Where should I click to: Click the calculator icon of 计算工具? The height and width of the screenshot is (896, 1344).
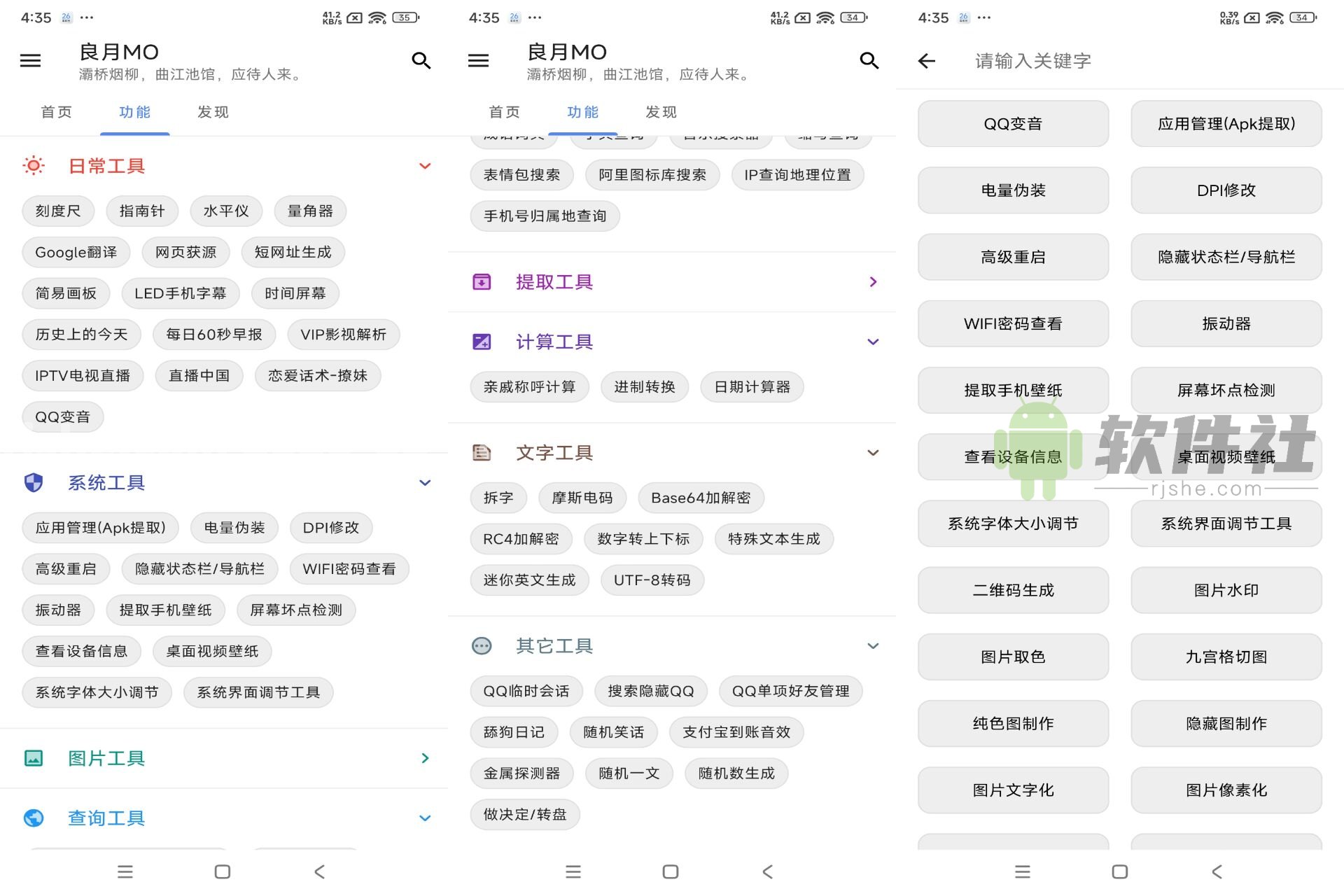click(x=481, y=342)
